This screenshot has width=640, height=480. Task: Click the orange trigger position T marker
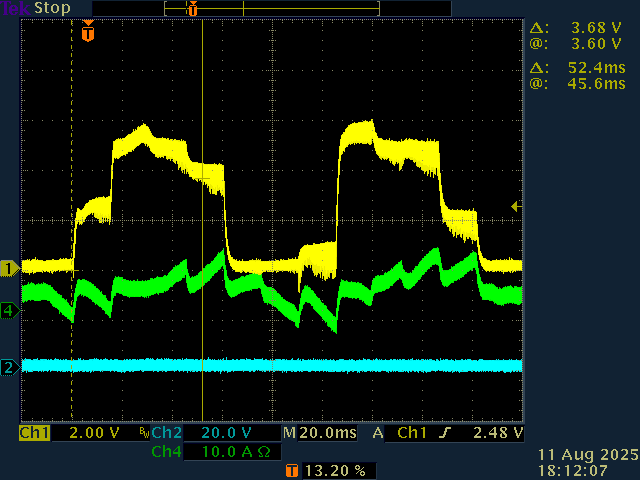88,33
